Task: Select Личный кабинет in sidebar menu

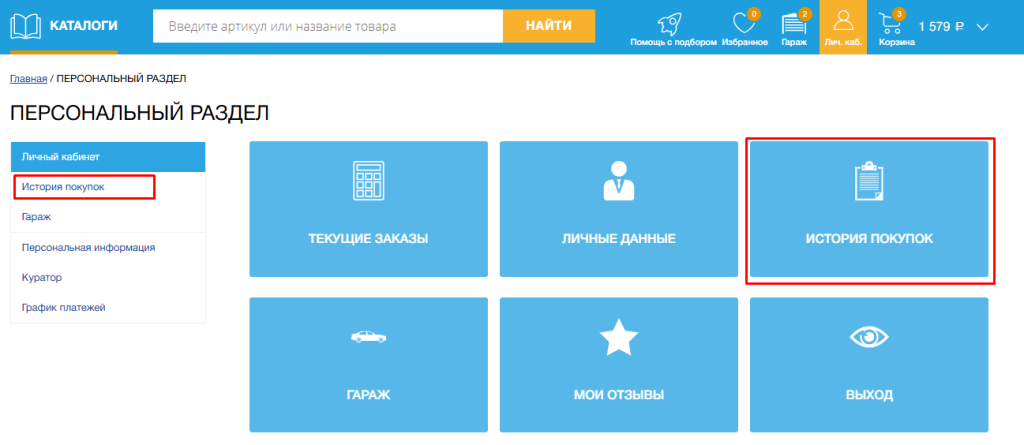Action: pyautogui.click(x=107, y=157)
